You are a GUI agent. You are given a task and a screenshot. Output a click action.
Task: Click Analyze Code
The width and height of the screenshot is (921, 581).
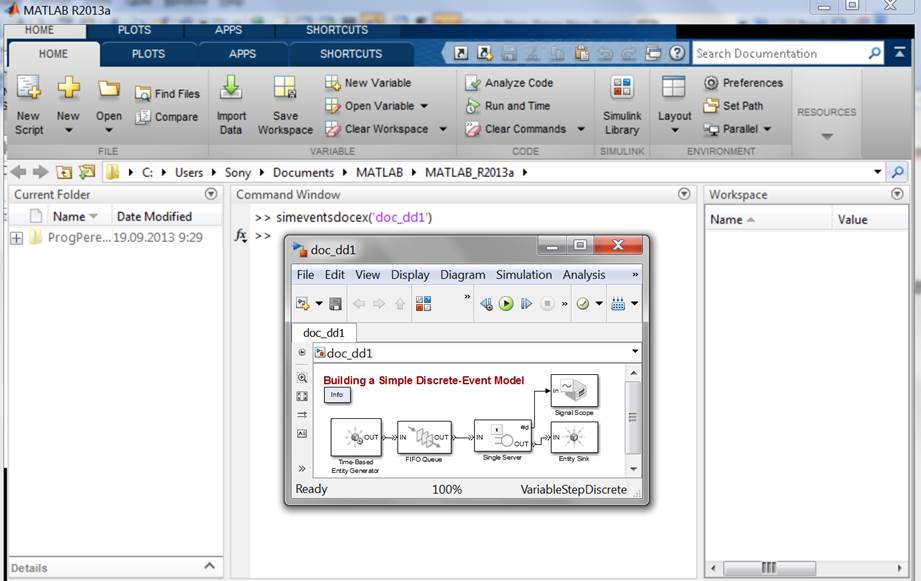pyautogui.click(x=509, y=83)
